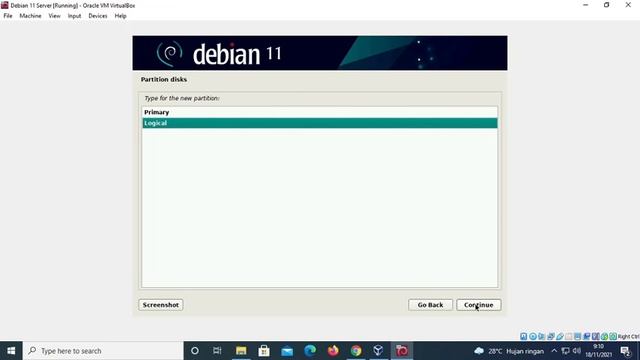Click the audio indicator in VirtualBox status bar

pos(541,336)
